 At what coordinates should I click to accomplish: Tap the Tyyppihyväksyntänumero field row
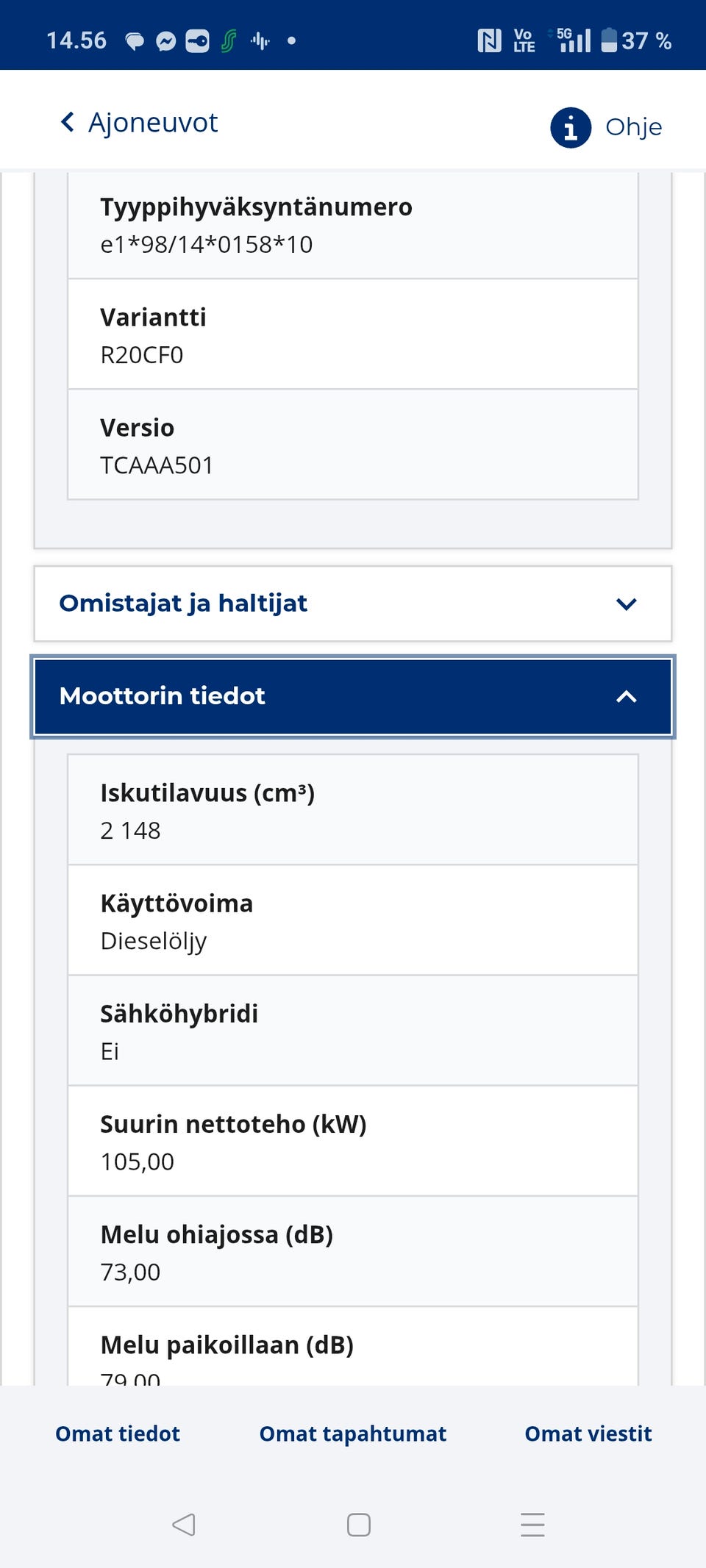click(x=353, y=225)
